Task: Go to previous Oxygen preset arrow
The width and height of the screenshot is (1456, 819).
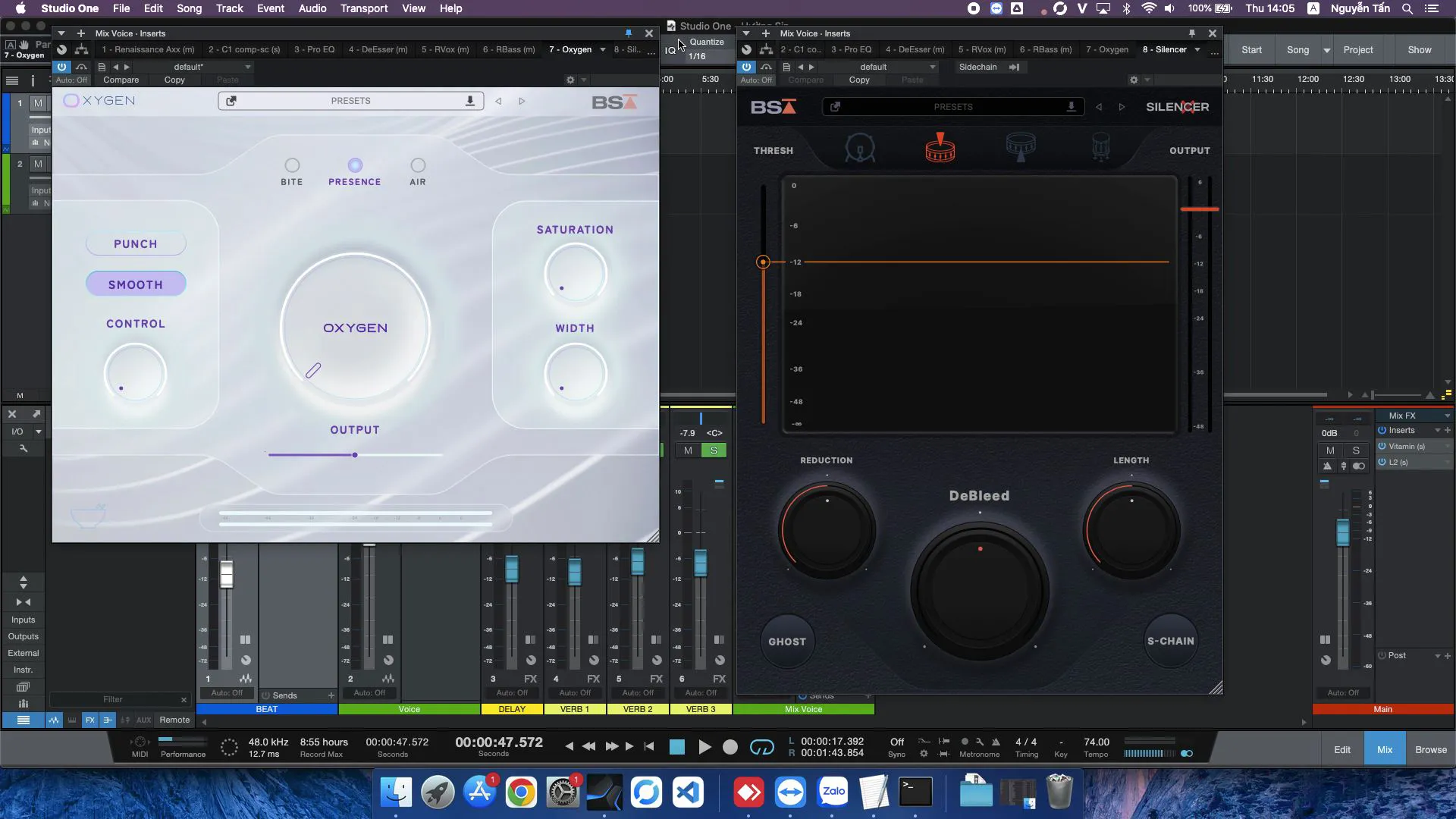Action: tap(498, 101)
